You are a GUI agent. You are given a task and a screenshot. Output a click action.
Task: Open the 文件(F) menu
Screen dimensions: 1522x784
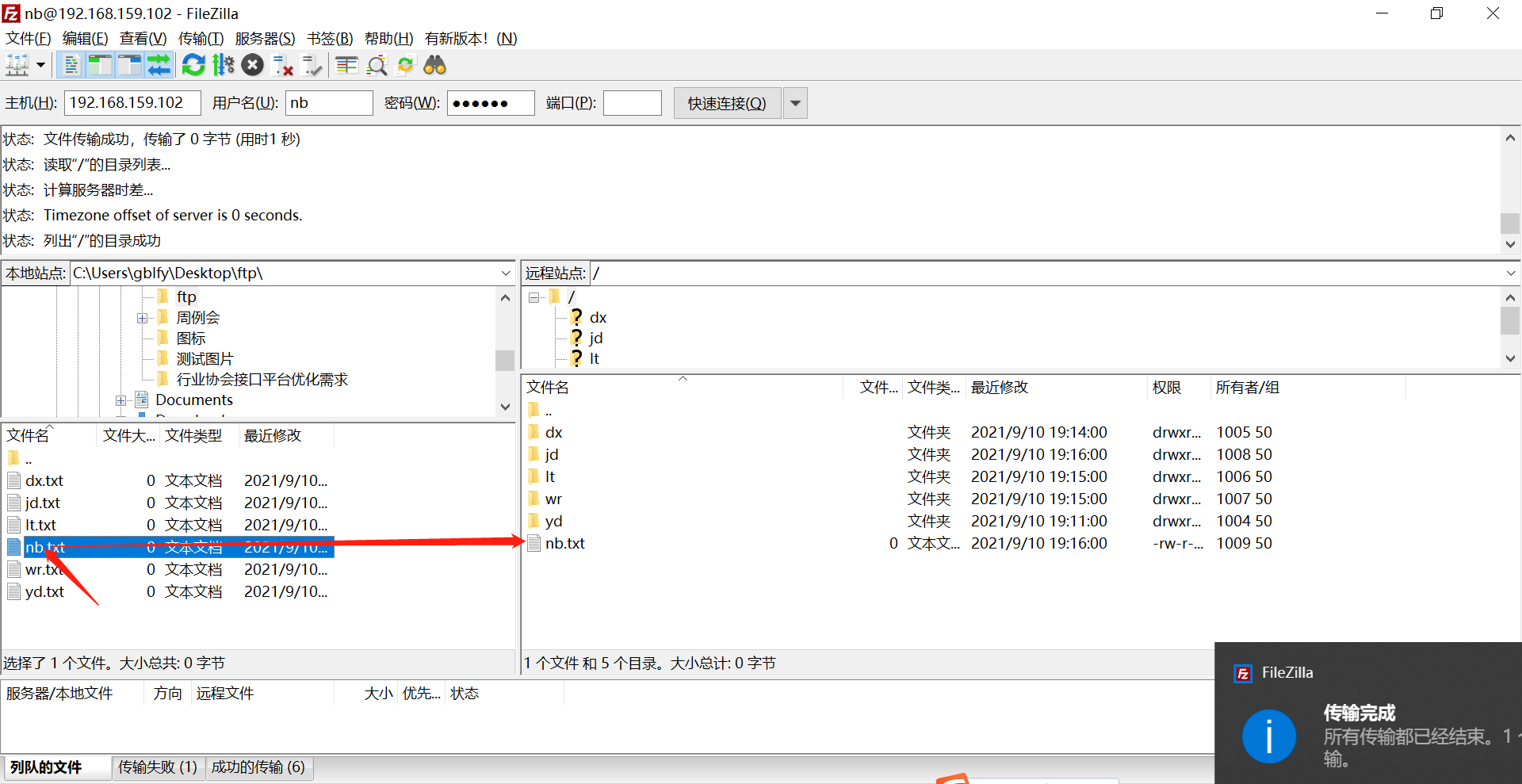click(x=29, y=38)
